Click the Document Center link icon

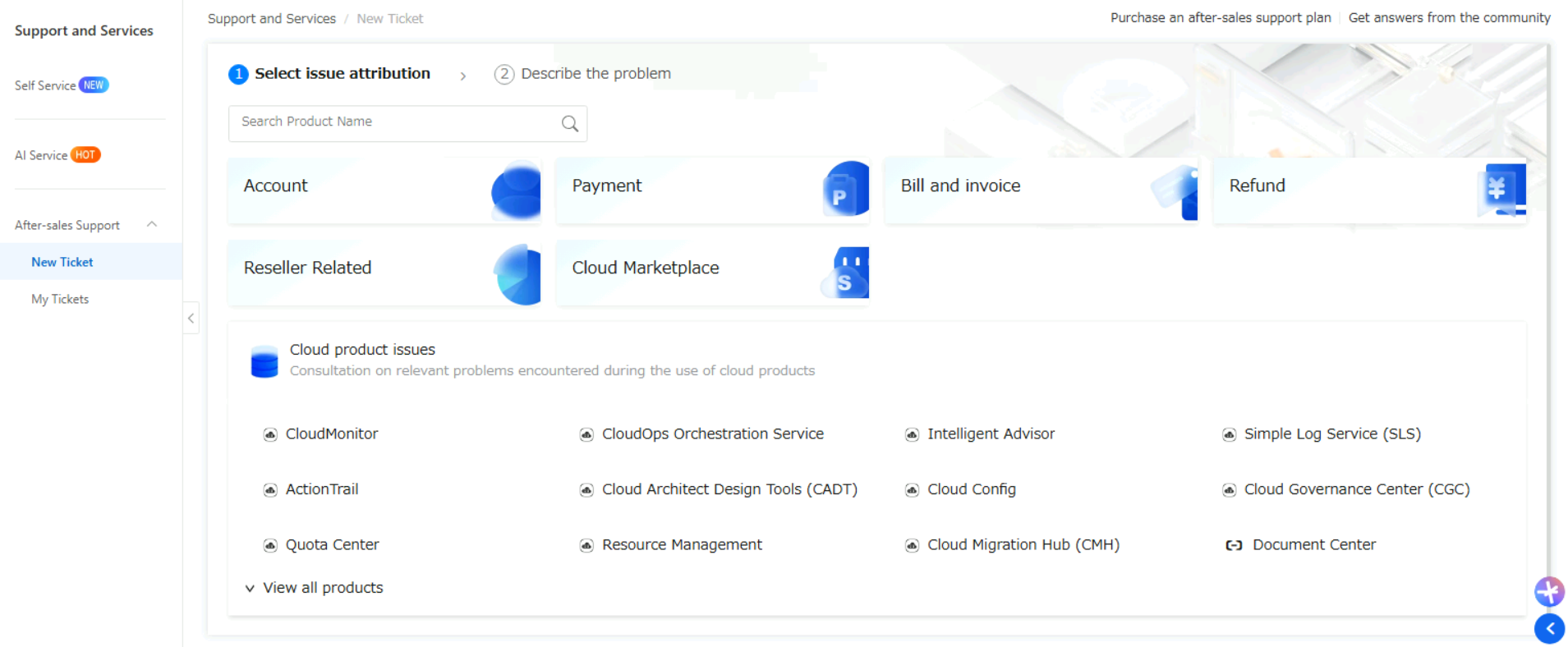pos(1233,545)
